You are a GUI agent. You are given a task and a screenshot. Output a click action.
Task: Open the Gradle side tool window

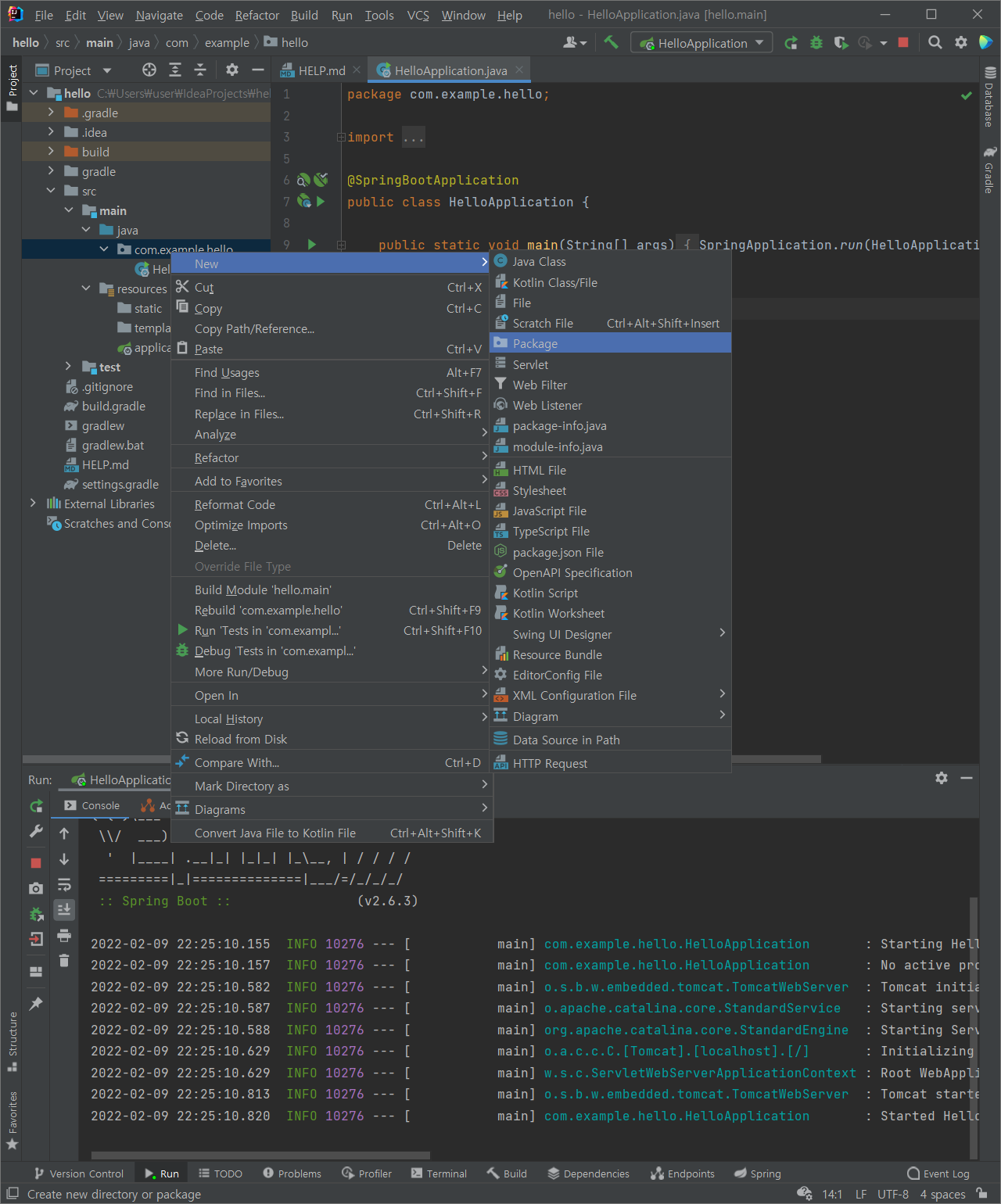point(990,170)
